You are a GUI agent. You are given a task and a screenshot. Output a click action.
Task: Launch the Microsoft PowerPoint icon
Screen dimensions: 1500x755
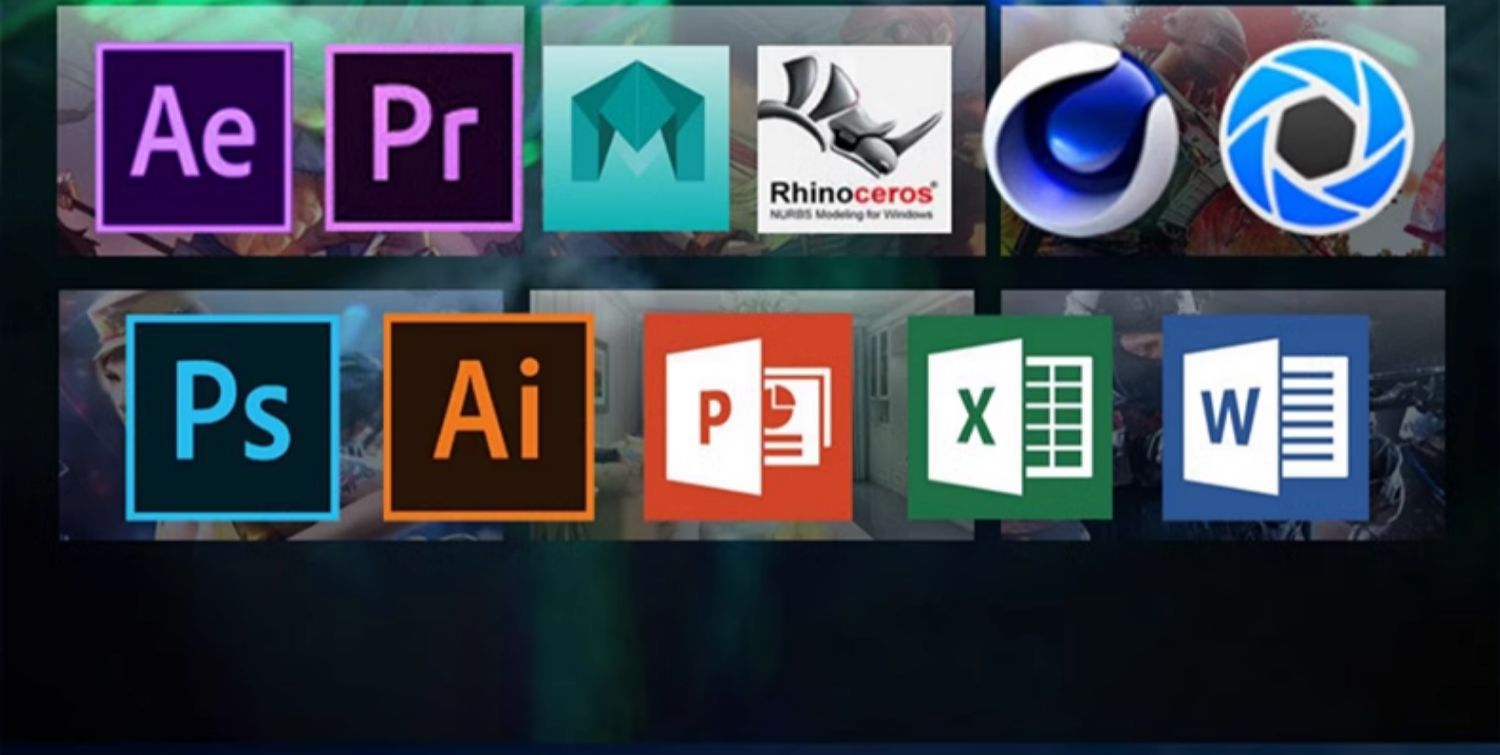click(x=748, y=417)
